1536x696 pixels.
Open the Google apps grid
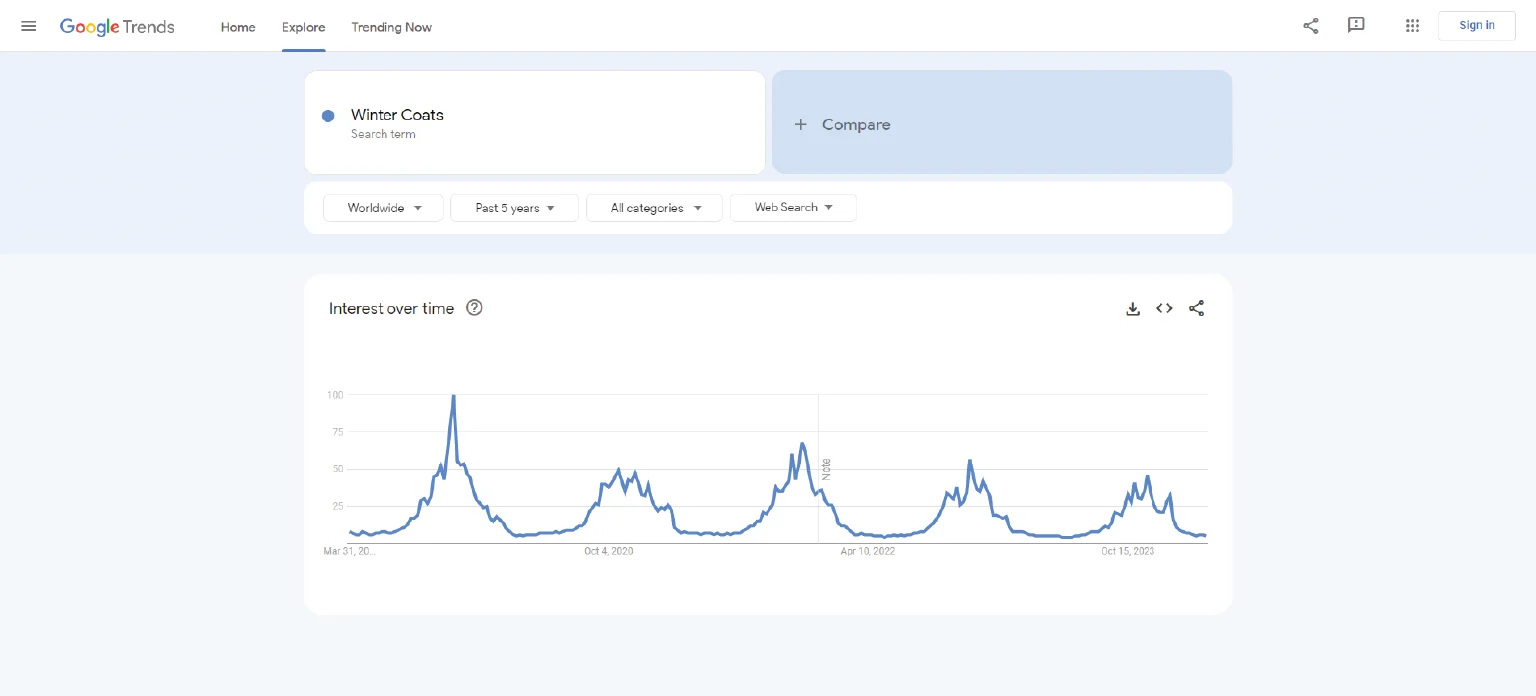click(1412, 26)
